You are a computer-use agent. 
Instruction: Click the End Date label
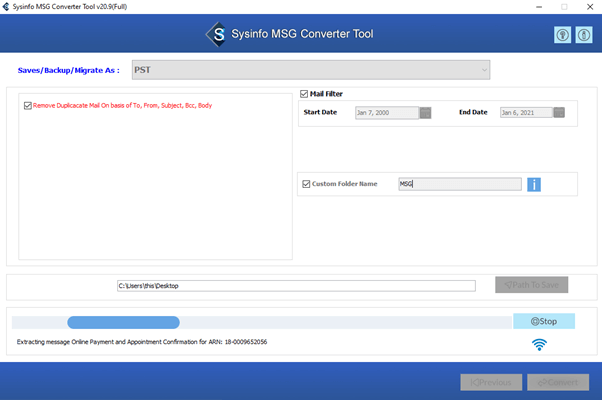click(473, 112)
